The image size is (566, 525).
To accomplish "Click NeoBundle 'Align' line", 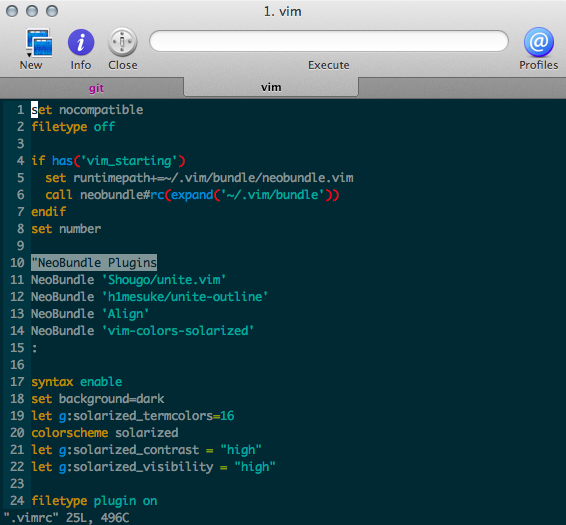I will [x=90, y=314].
